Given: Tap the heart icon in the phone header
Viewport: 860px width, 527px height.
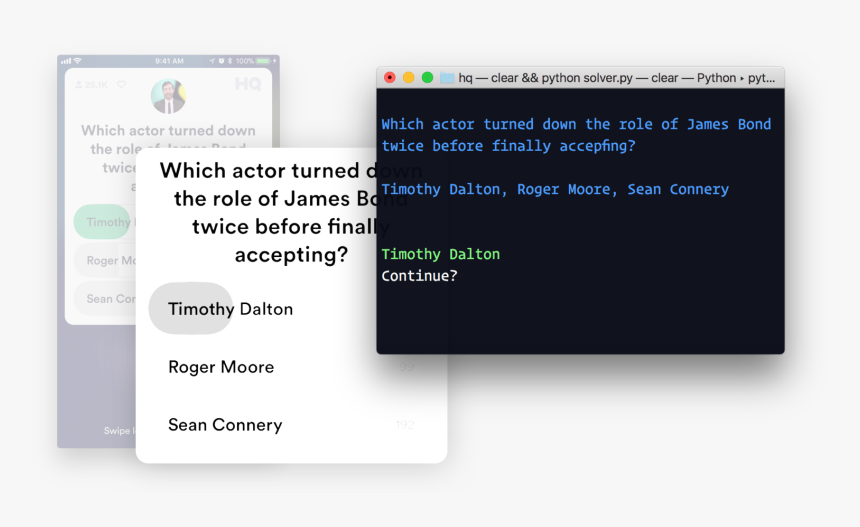Looking at the screenshot, I should pos(121,84).
